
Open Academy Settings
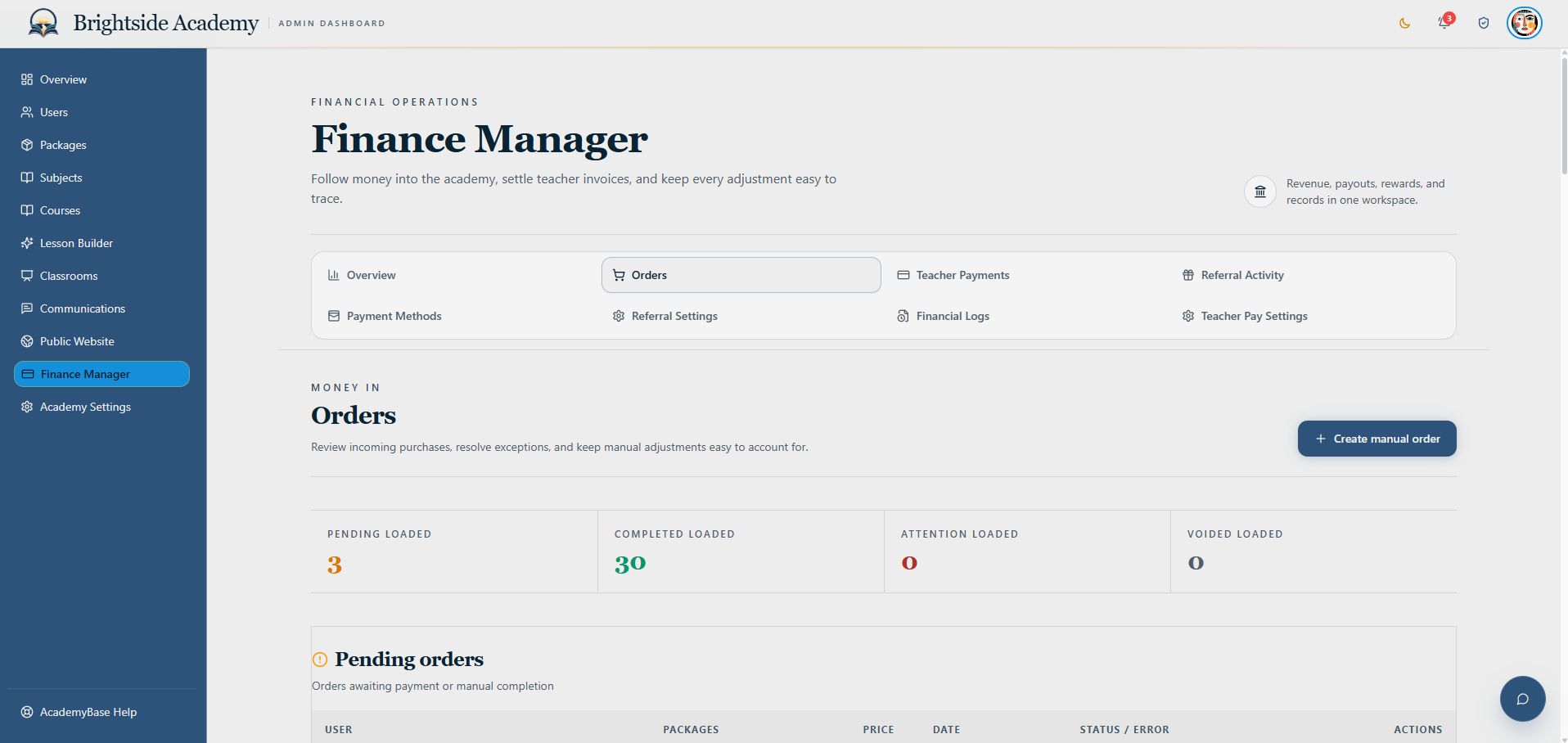tap(101, 407)
